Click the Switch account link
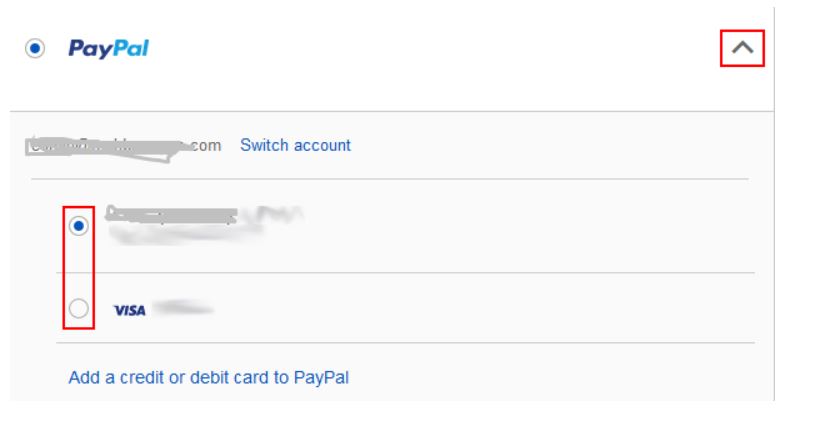The width and height of the screenshot is (824, 432). [x=295, y=145]
